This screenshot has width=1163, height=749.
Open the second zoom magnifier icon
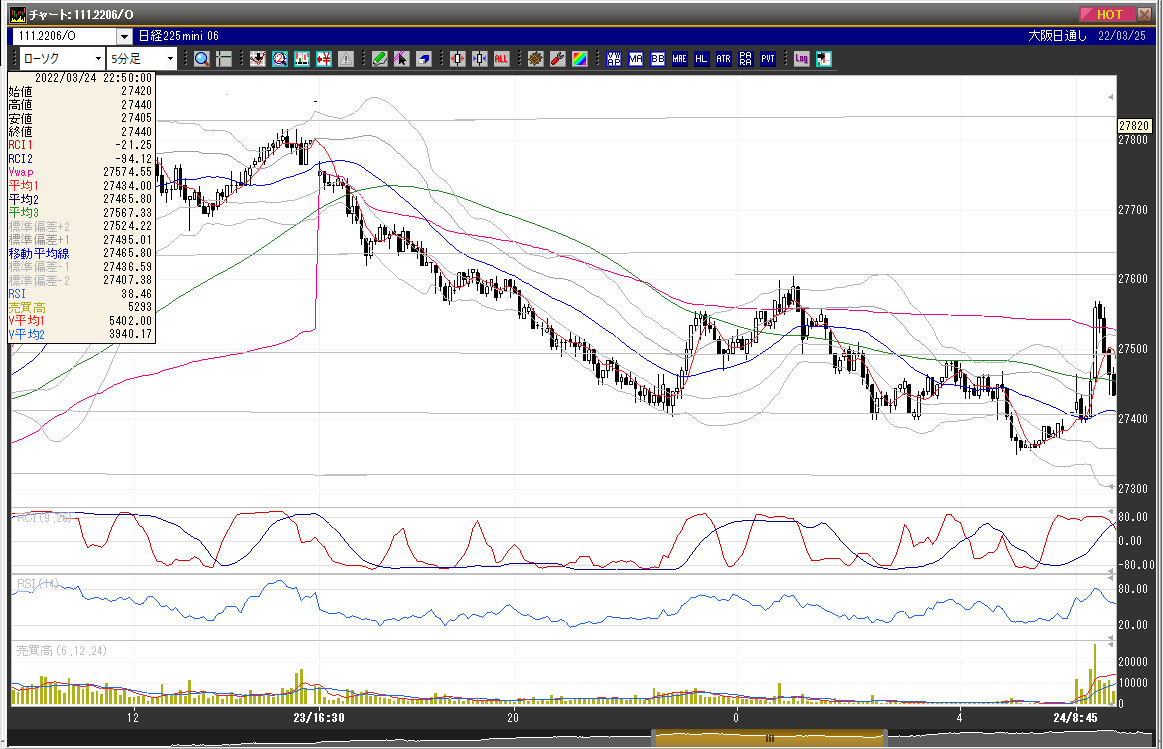point(280,59)
